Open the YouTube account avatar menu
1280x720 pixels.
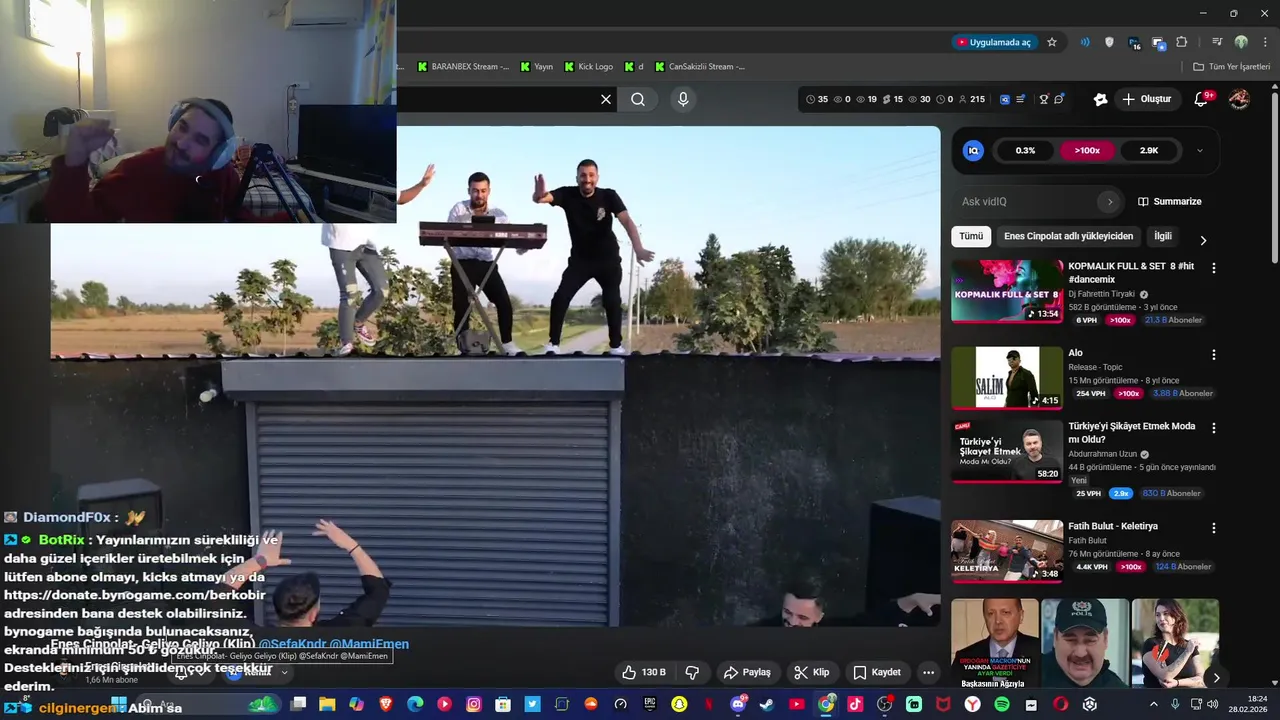pyautogui.click(x=1239, y=99)
